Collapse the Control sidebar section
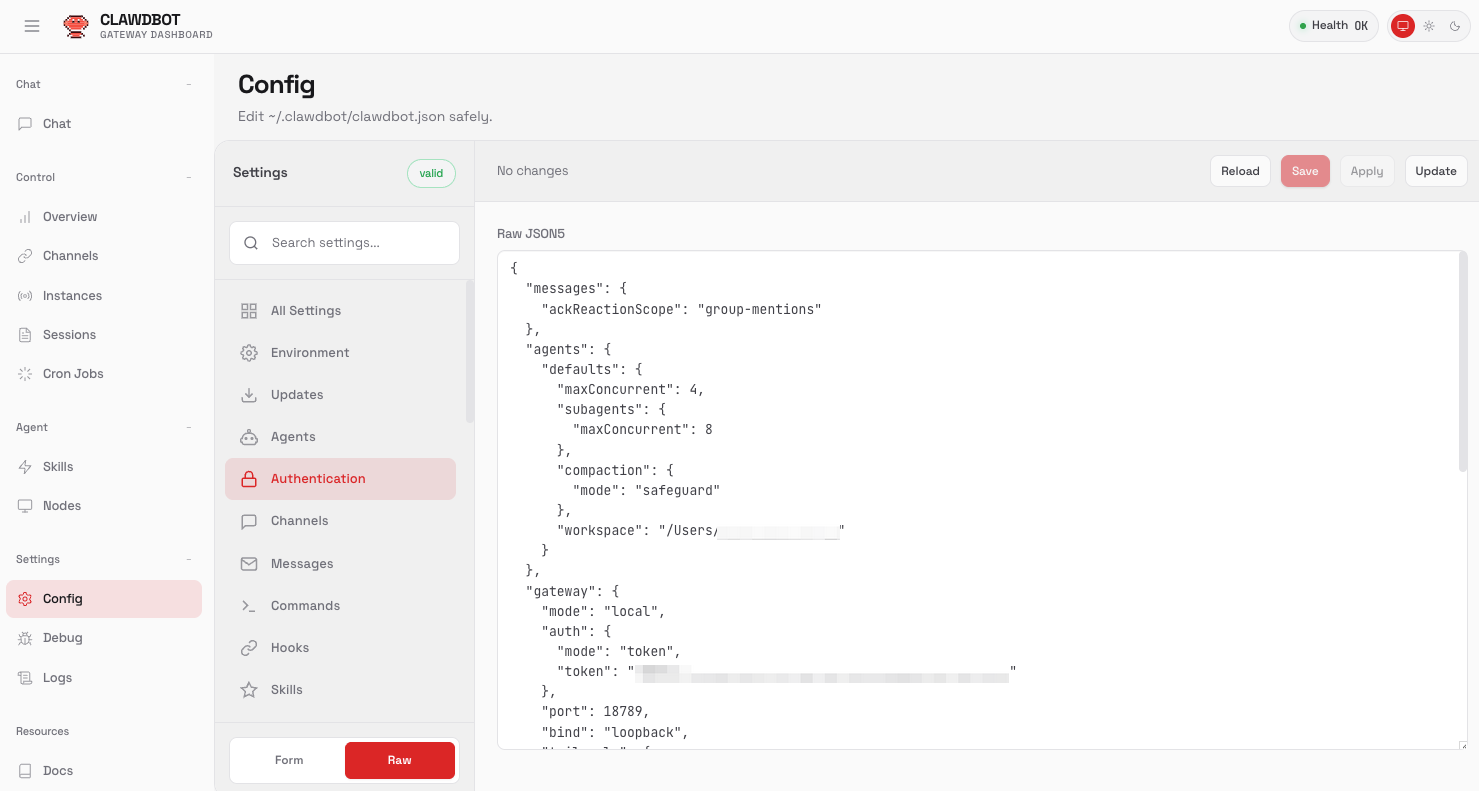Screen dimensions: 1479x791 click(188, 178)
